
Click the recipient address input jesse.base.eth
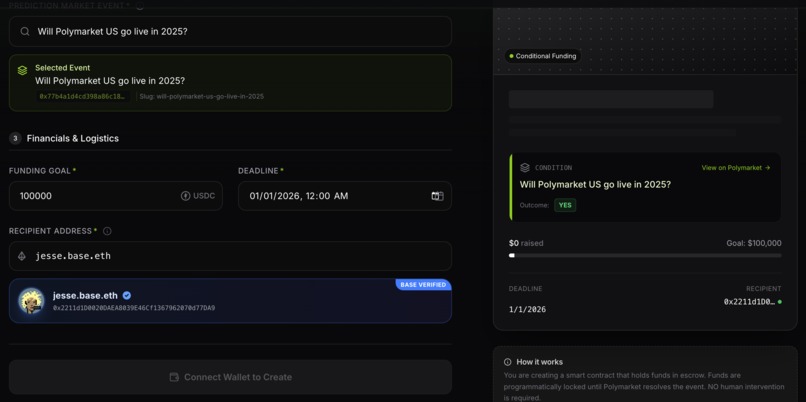click(230, 256)
